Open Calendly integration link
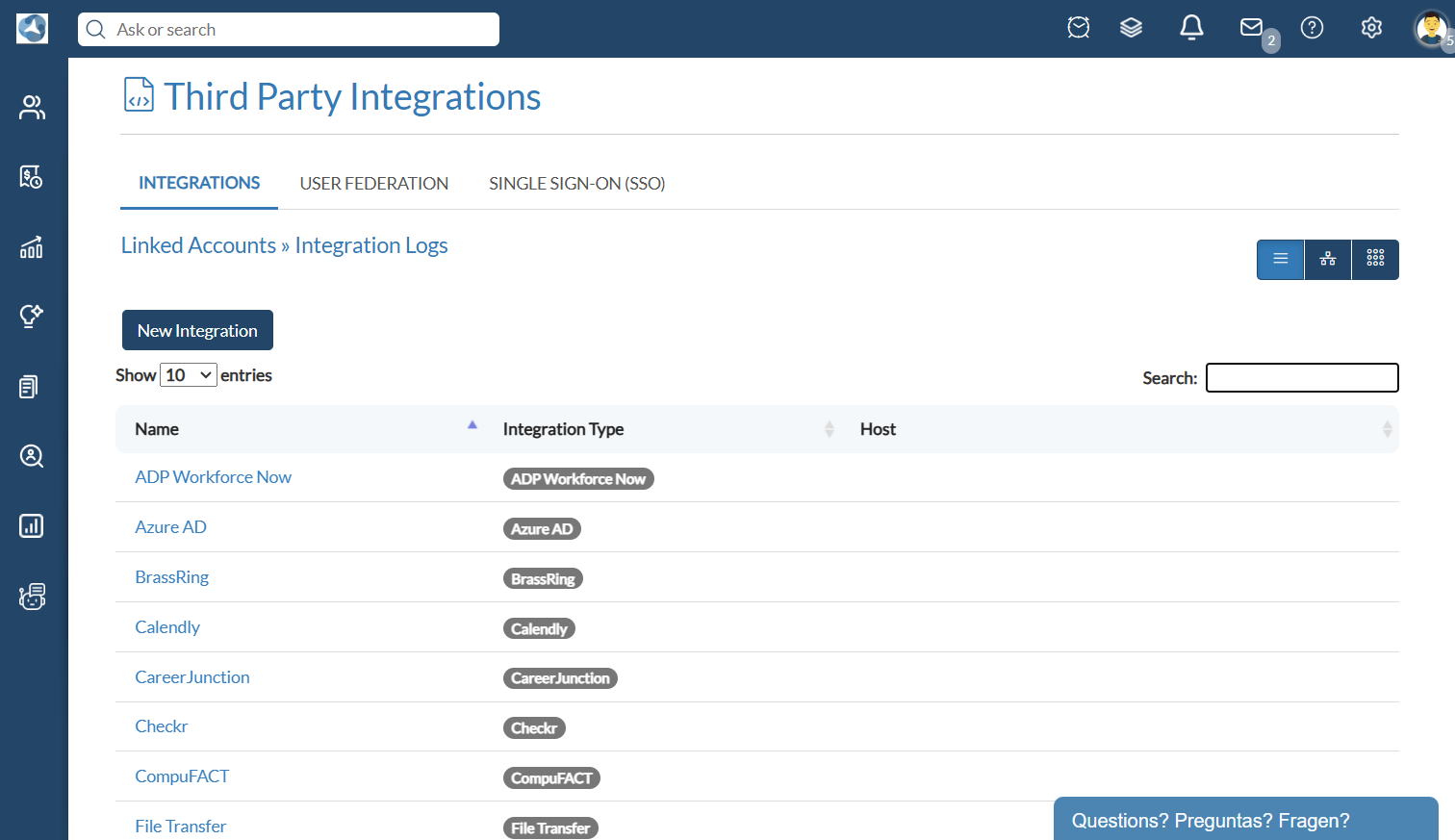 coord(167,627)
